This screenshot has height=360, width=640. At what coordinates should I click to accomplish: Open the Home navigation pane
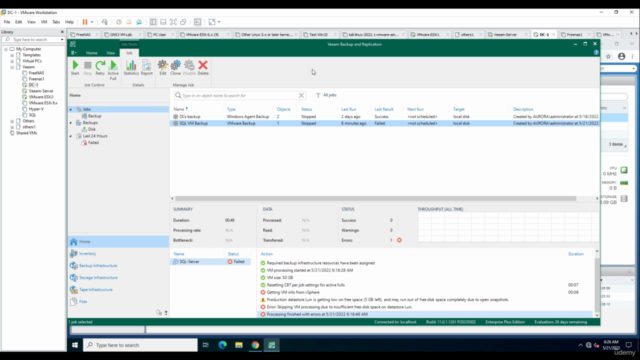[x=118, y=242]
